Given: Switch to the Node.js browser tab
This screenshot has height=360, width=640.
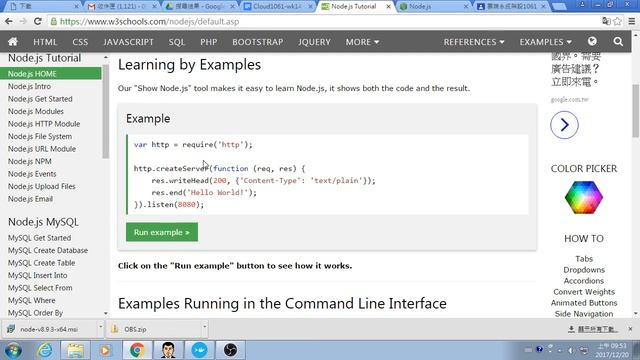Looking at the screenshot, I should pos(433,7).
